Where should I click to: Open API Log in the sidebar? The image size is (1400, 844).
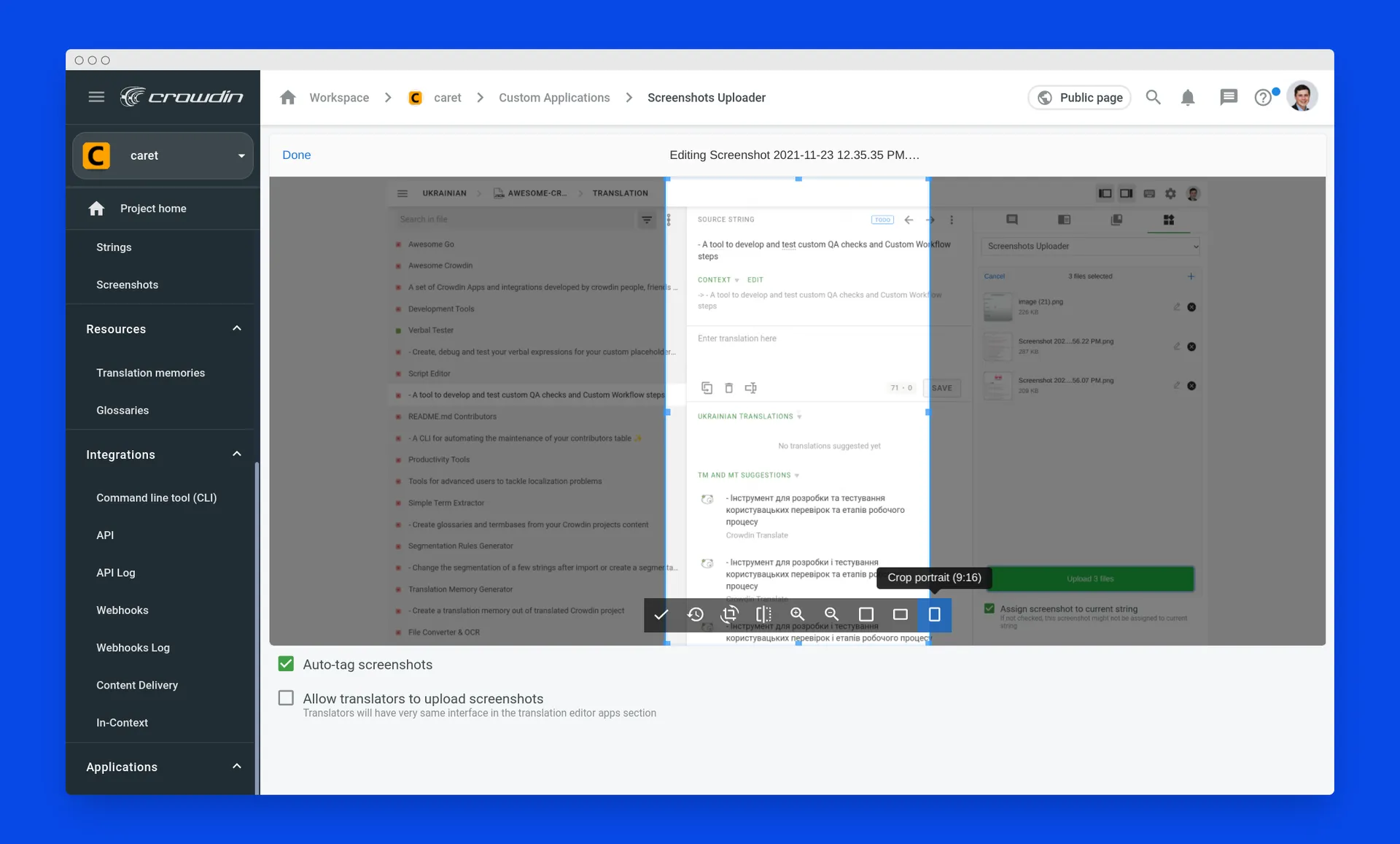[115, 573]
